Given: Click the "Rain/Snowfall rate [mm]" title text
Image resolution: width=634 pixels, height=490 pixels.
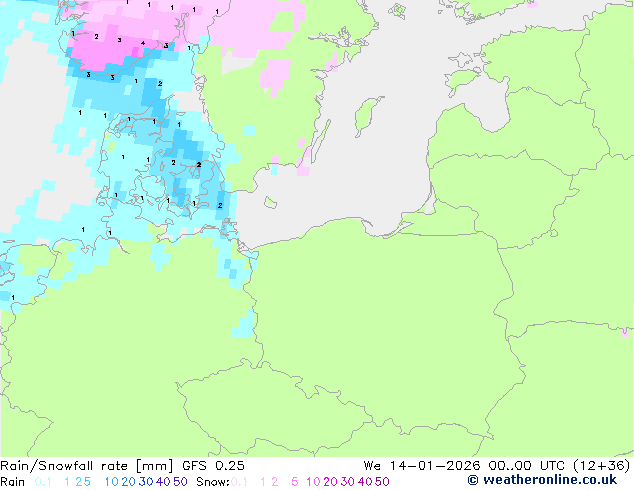Looking at the screenshot, I should [x=87, y=466].
